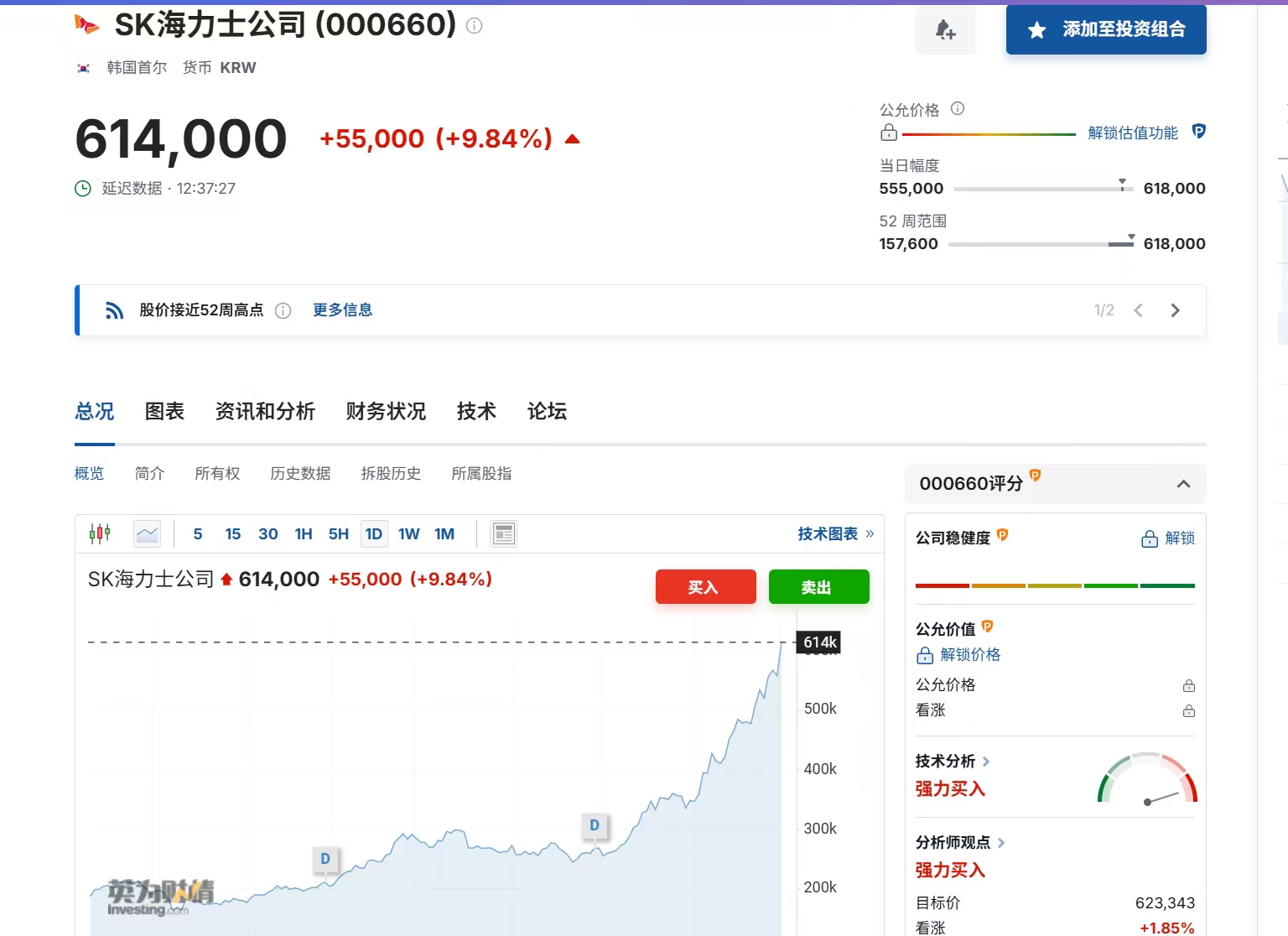Click the 当日幅度 range slider bar

pos(1043,189)
